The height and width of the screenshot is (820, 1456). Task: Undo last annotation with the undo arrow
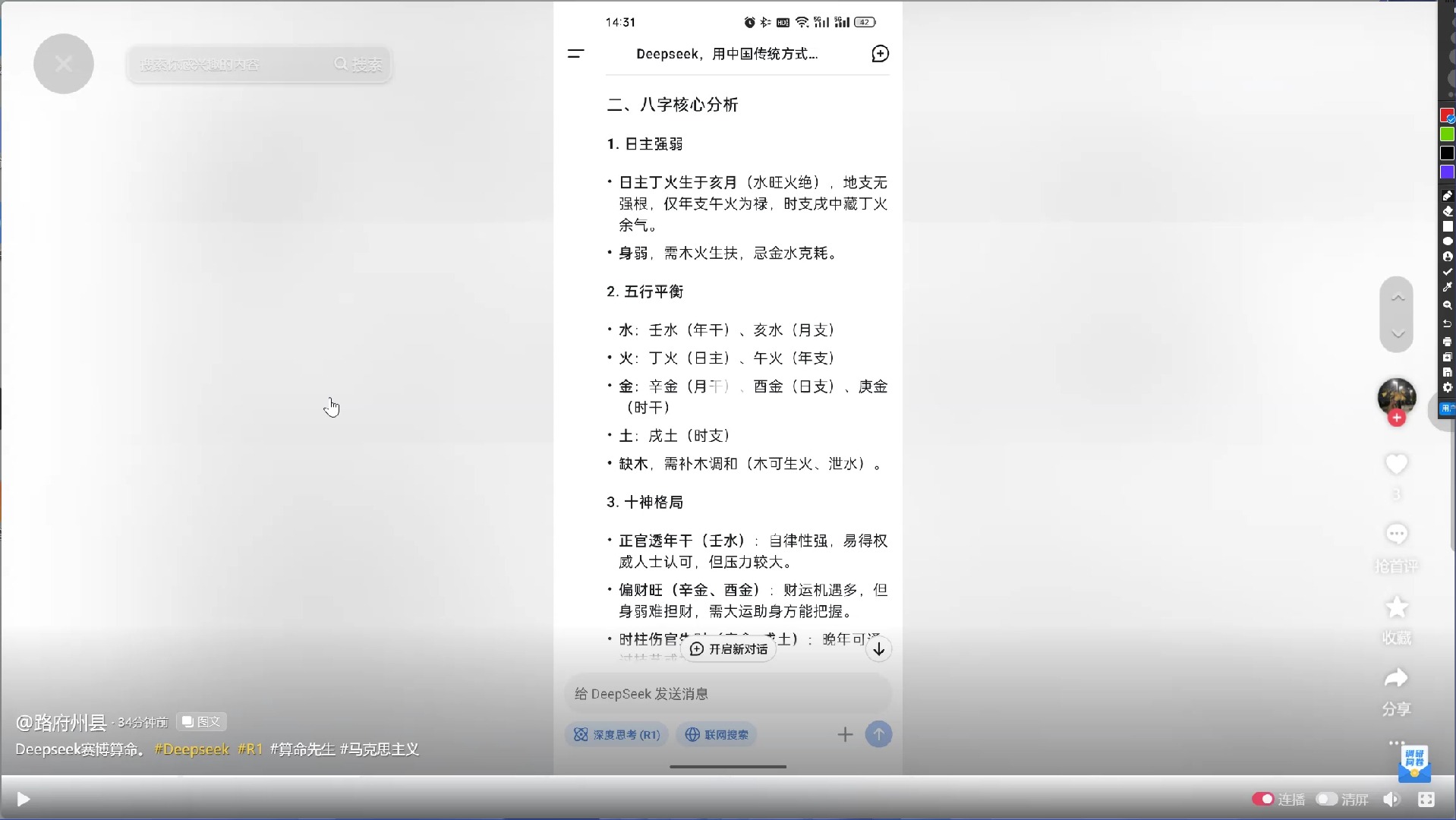click(1447, 324)
